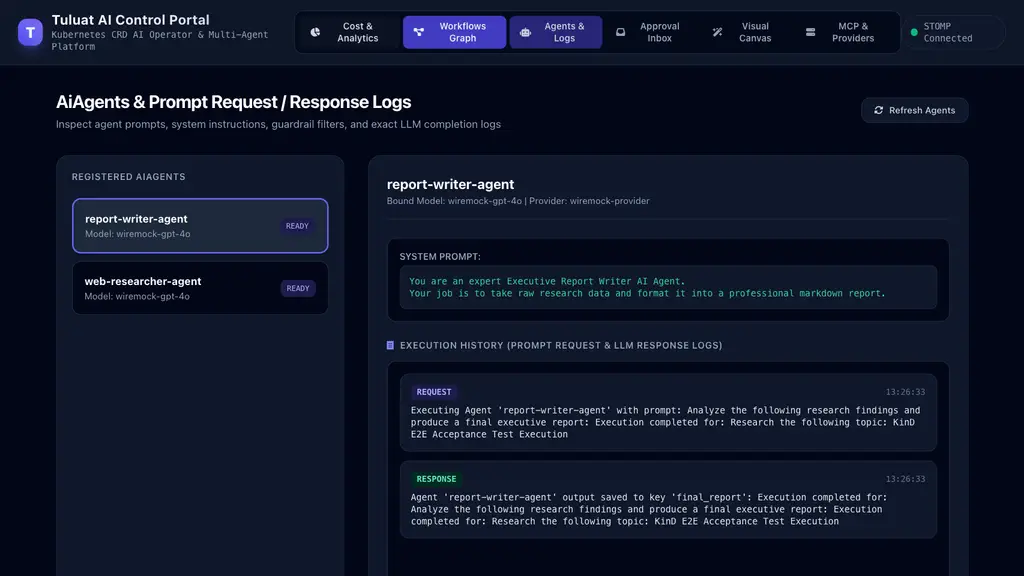The width and height of the screenshot is (1024, 576).
Task: Click the Kubernetes CRD AI Operator subtitle
Action: click(x=160, y=40)
